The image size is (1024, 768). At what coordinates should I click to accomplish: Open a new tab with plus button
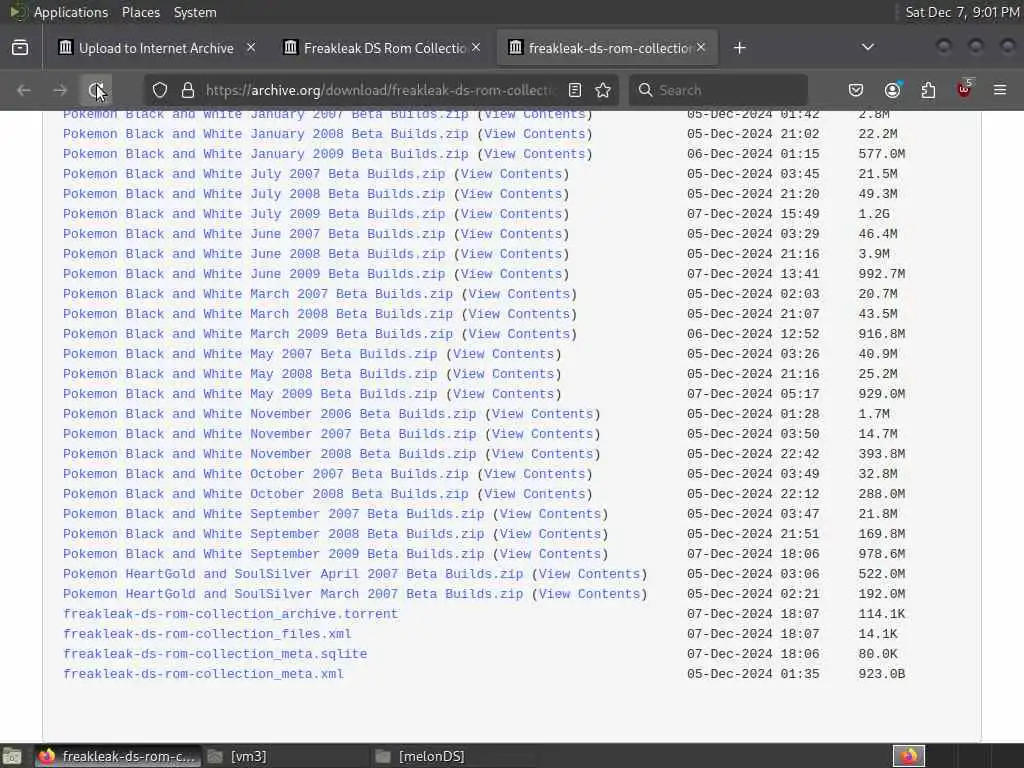click(x=739, y=48)
